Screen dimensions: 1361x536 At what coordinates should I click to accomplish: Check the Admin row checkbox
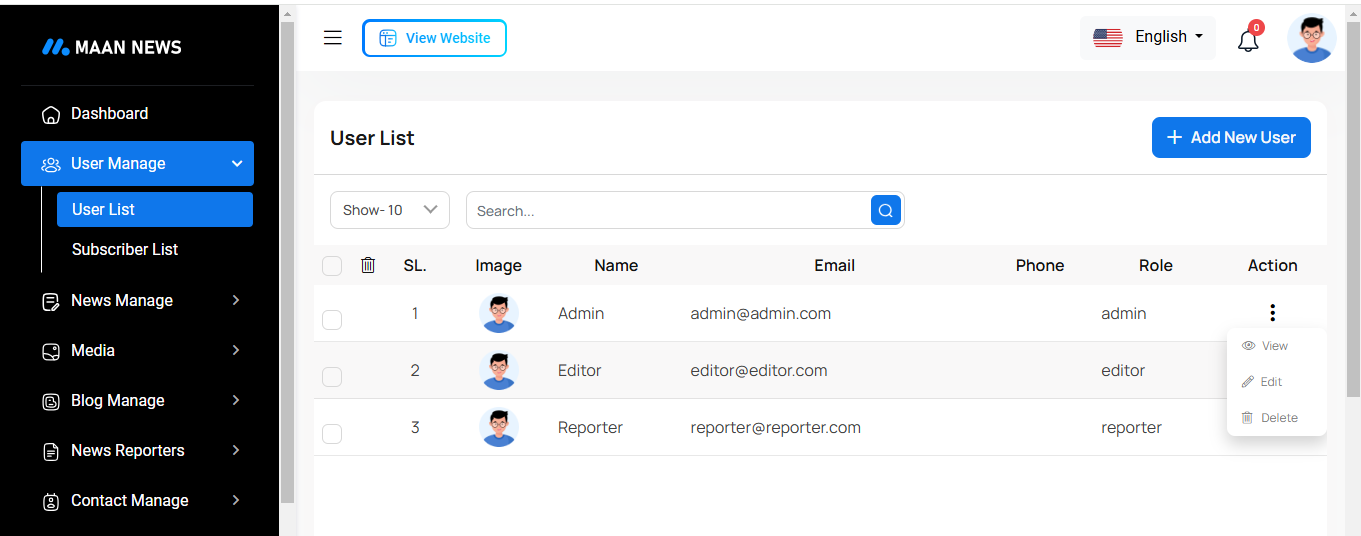pos(332,319)
